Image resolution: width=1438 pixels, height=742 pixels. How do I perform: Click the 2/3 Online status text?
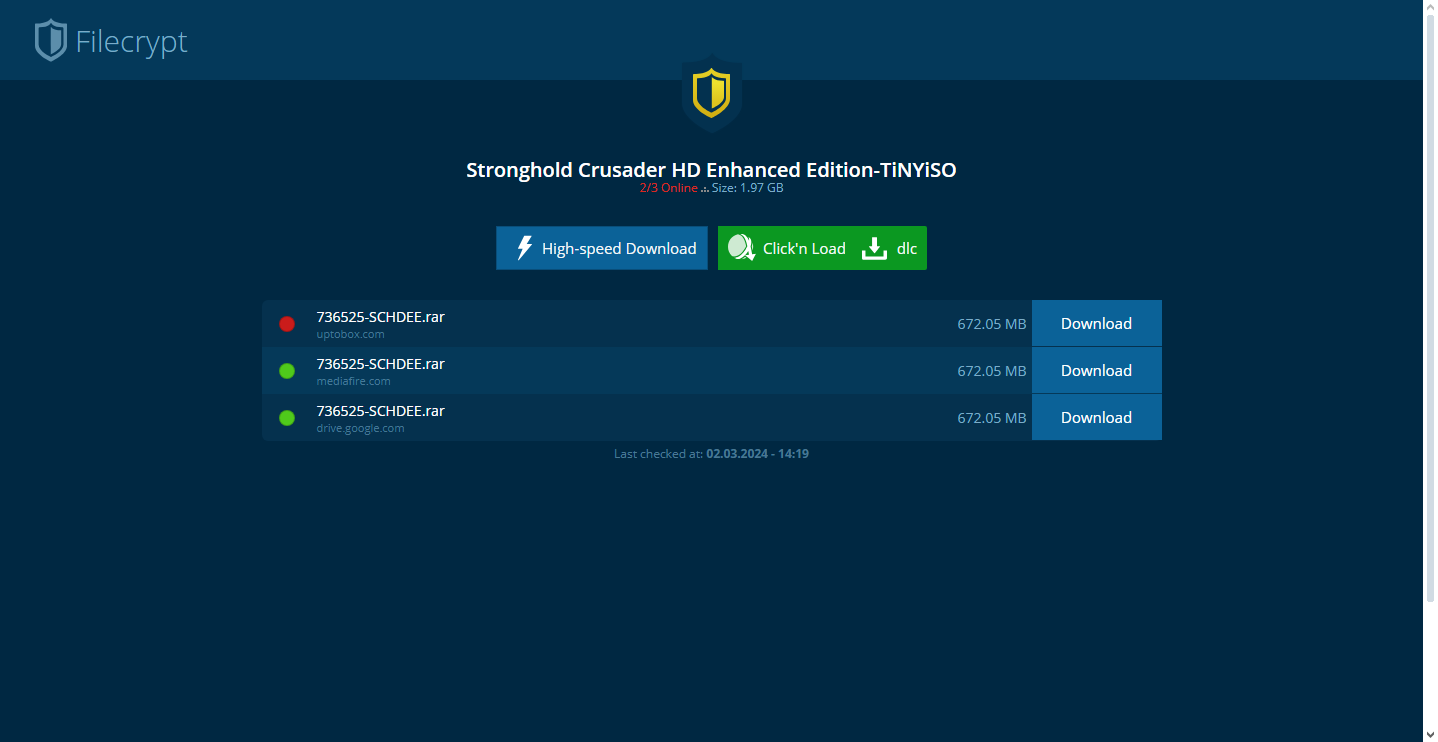tap(668, 187)
